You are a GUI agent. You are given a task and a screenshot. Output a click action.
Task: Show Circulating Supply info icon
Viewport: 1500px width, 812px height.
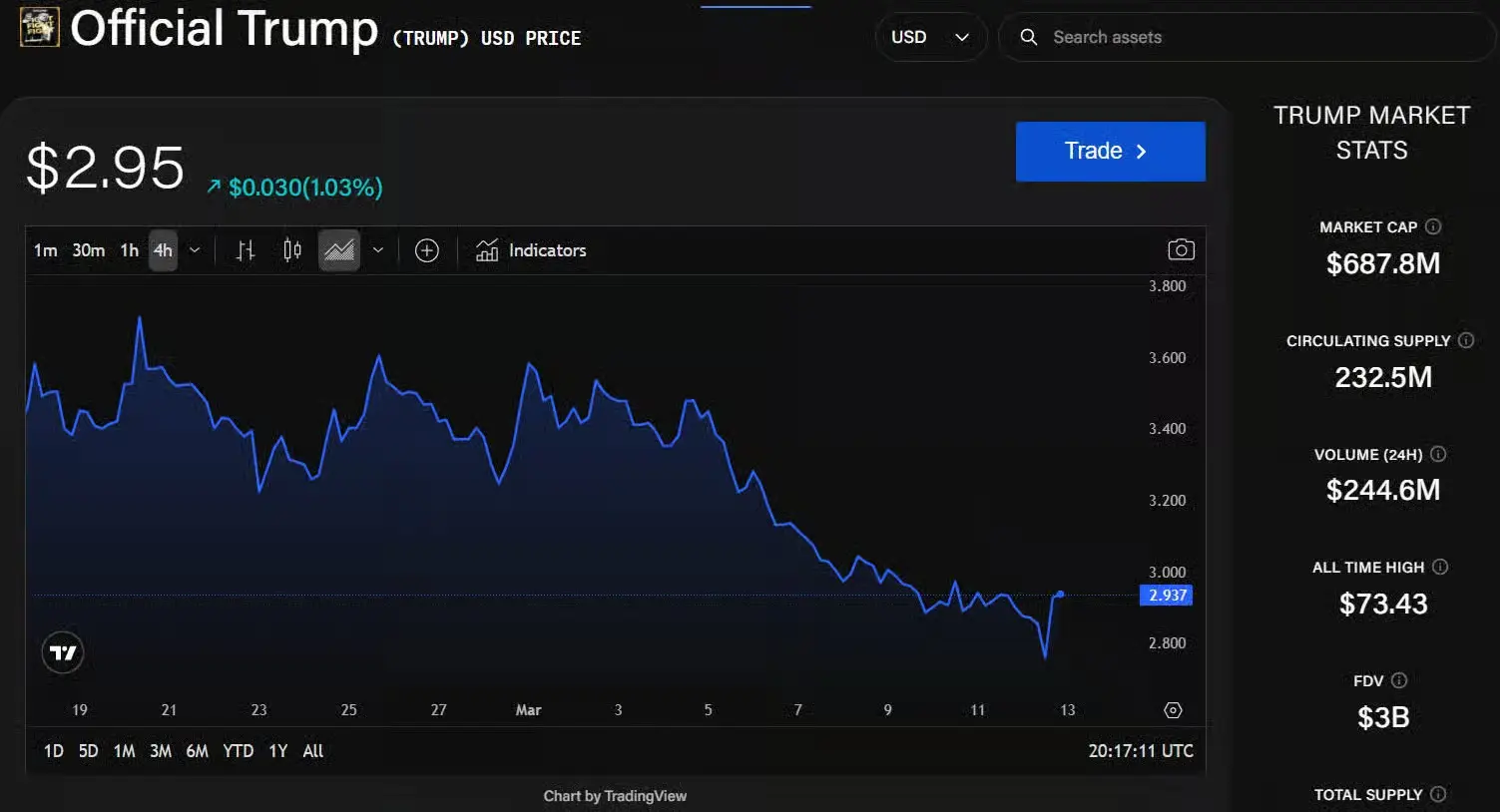point(1466,340)
